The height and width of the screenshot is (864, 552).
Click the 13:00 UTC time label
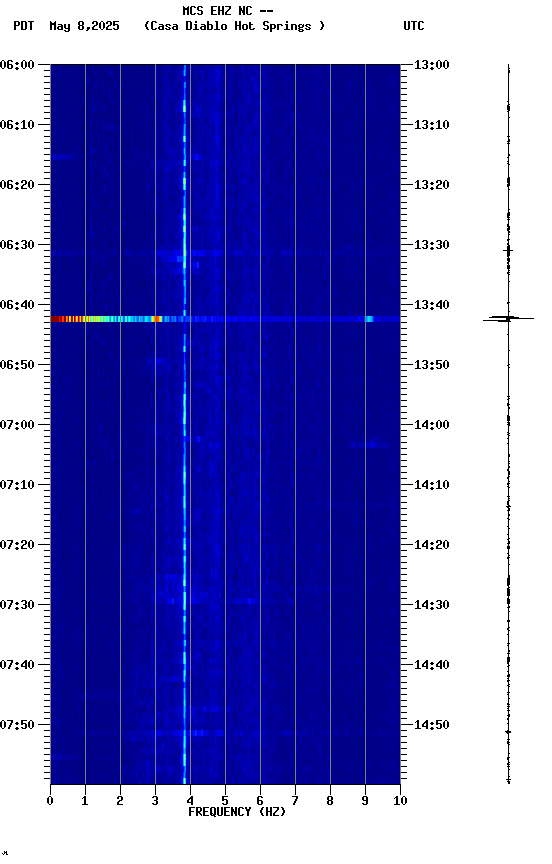pos(432,65)
